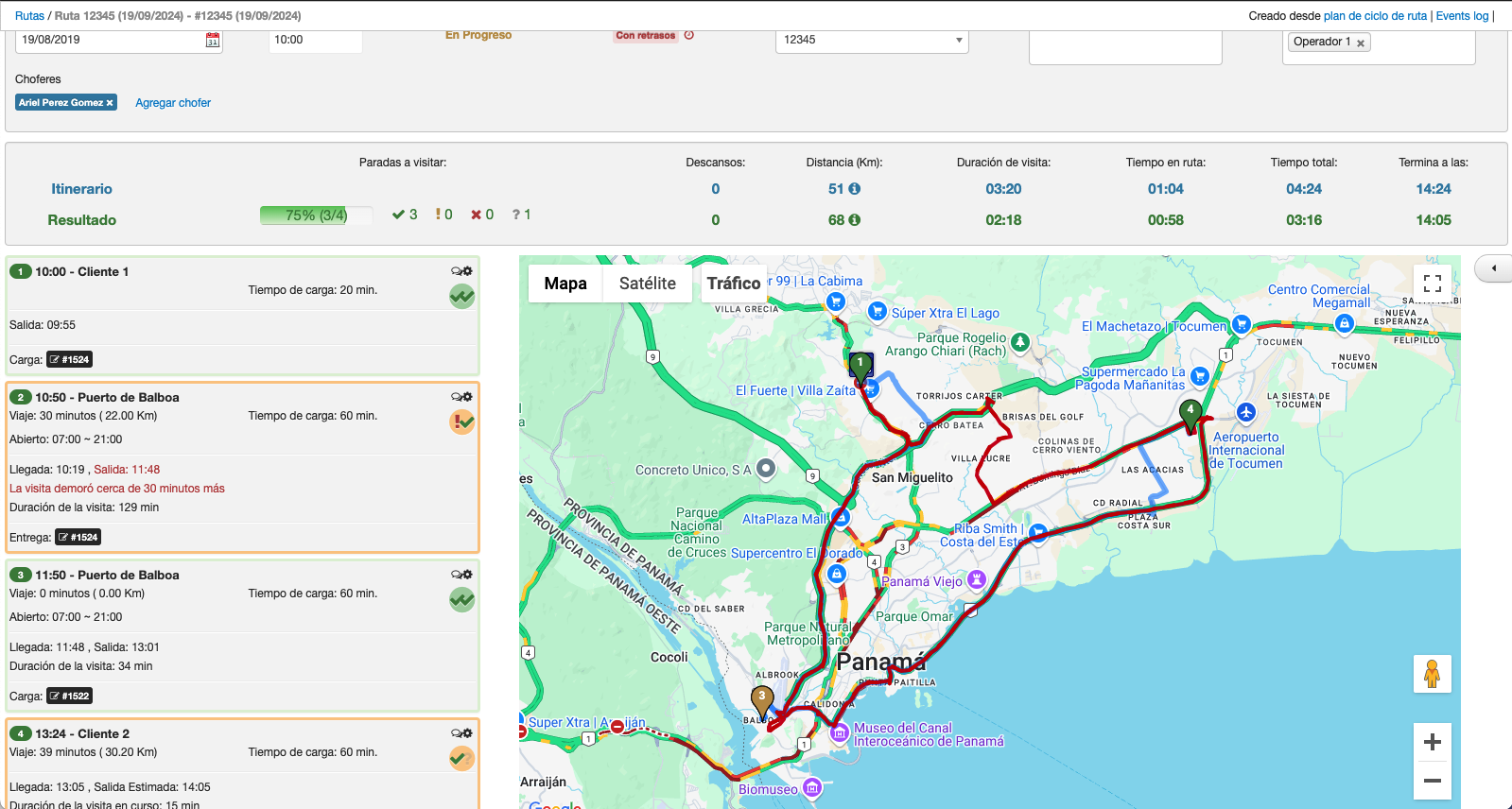Image resolution: width=1512 pixels, height=809 pixels.
Task: Switch map to Satélite view
Action: pos(647,284)
